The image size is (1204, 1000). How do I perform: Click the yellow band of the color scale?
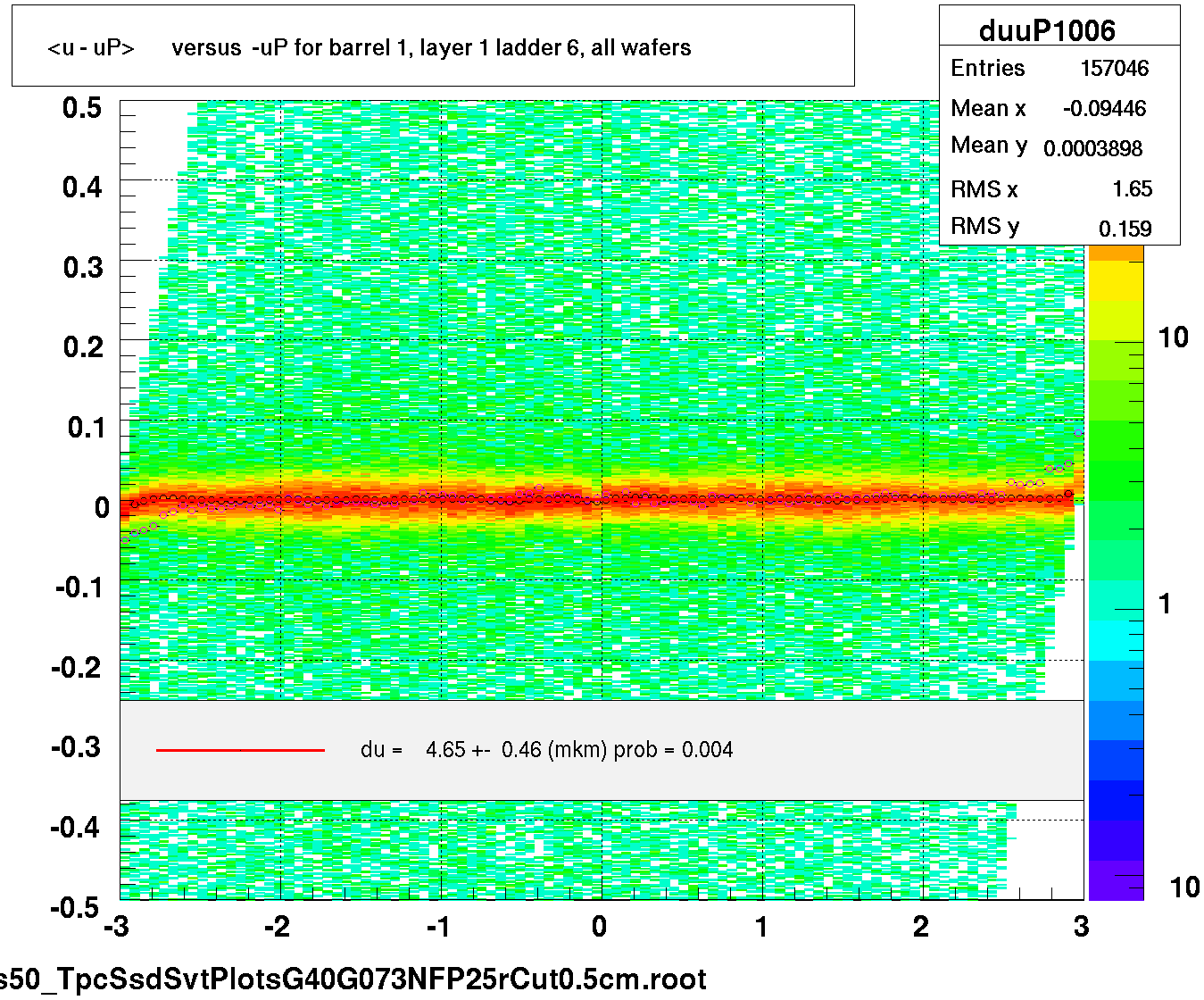point(1116,281)
